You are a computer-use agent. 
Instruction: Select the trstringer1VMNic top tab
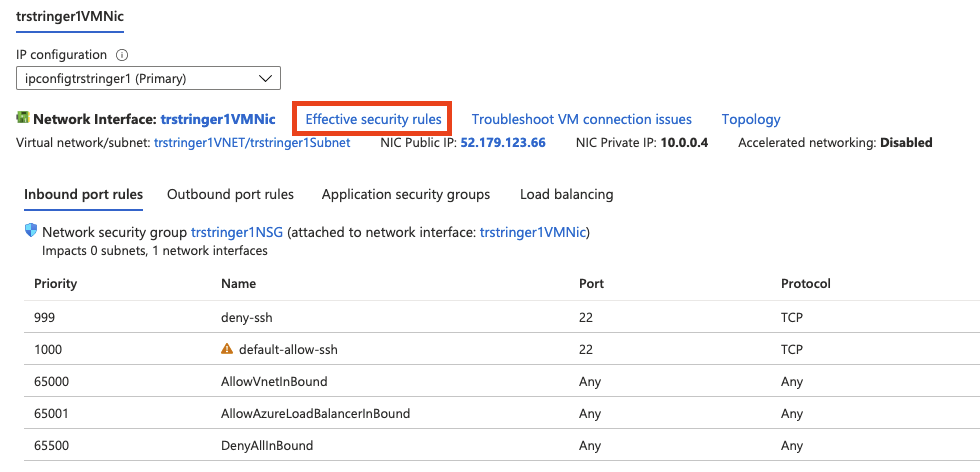point(67,16)
